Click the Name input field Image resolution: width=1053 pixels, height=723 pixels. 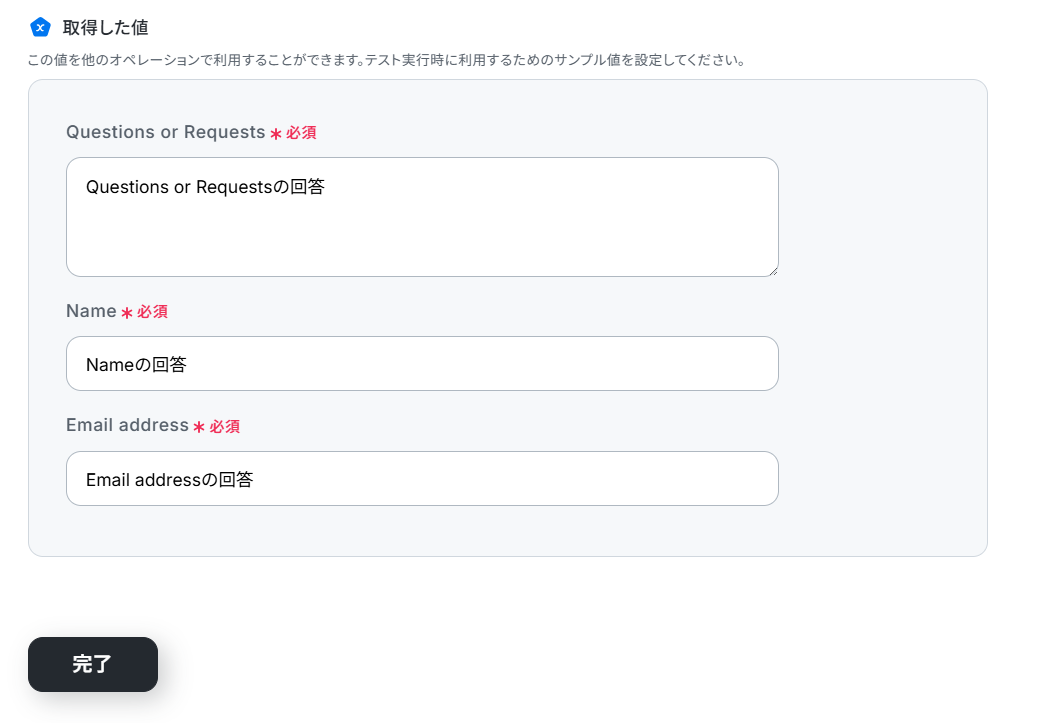(x=422, y=363)
